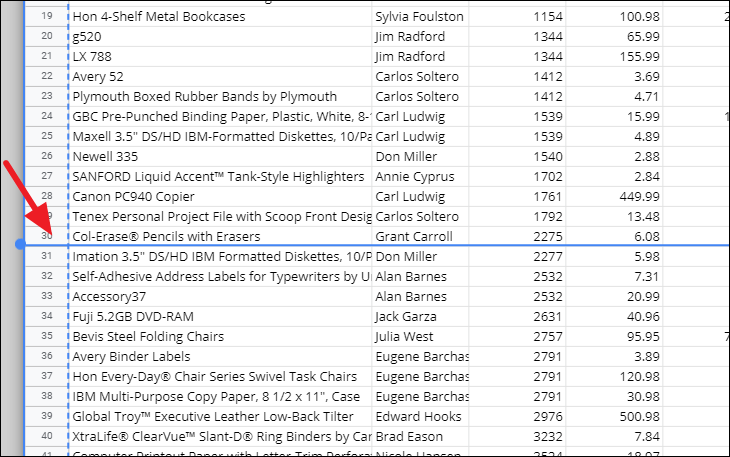The width and height of the screenshot is (730, 457).
Task: Click cell 'Fuji 5.2GB DVD-RAM'
Action: pos(220,316)
